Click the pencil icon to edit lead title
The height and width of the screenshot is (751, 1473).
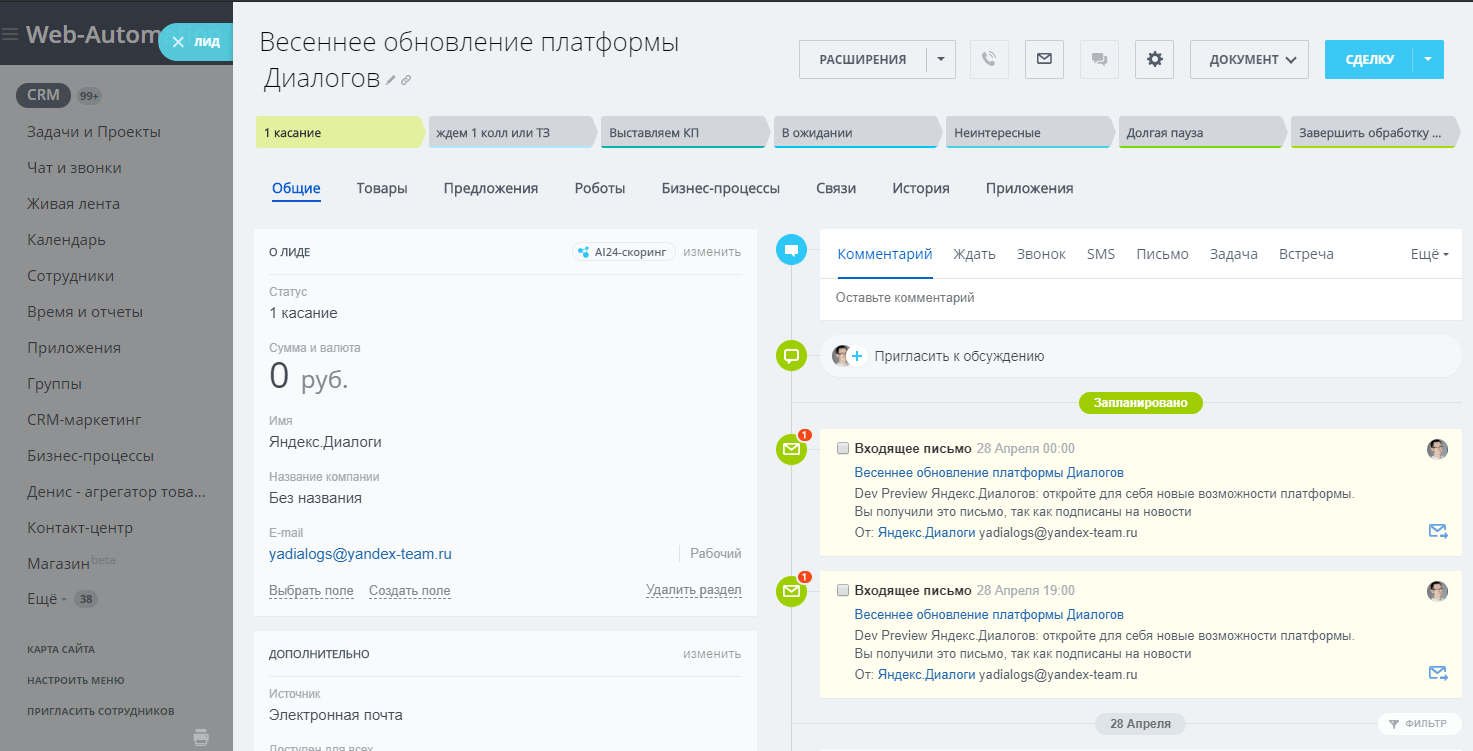pyautogui.click(x=391, y=80)
